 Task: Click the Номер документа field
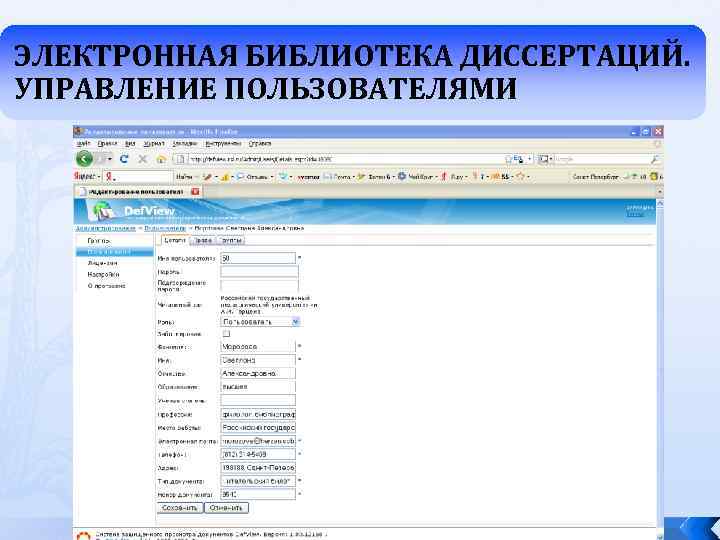tap(258, 495)
